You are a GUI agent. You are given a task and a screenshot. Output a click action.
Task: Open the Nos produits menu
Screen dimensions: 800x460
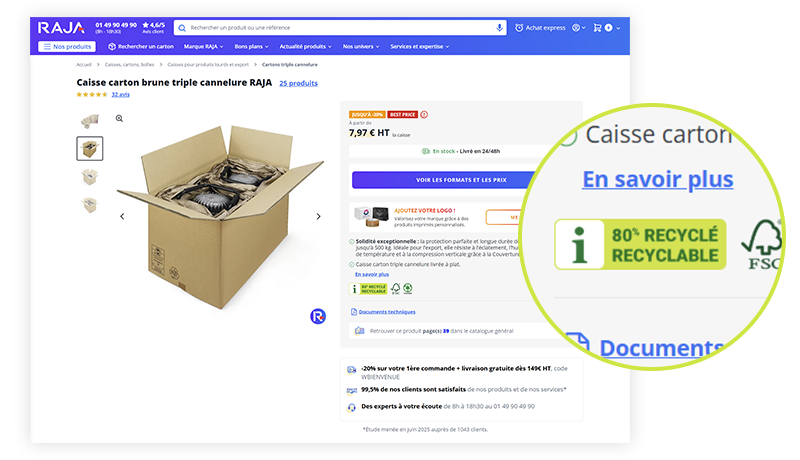[67, 46]
